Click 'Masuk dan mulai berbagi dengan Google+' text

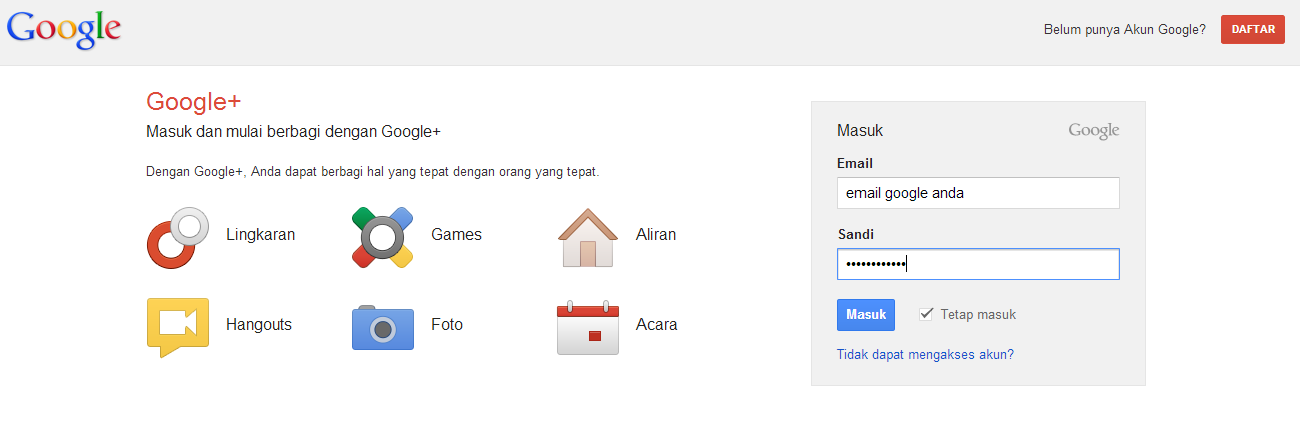(294, 131)
